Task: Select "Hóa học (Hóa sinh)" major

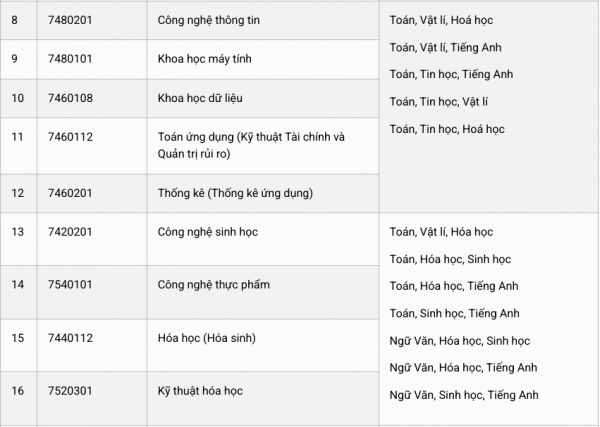Action: coord(206,338)
